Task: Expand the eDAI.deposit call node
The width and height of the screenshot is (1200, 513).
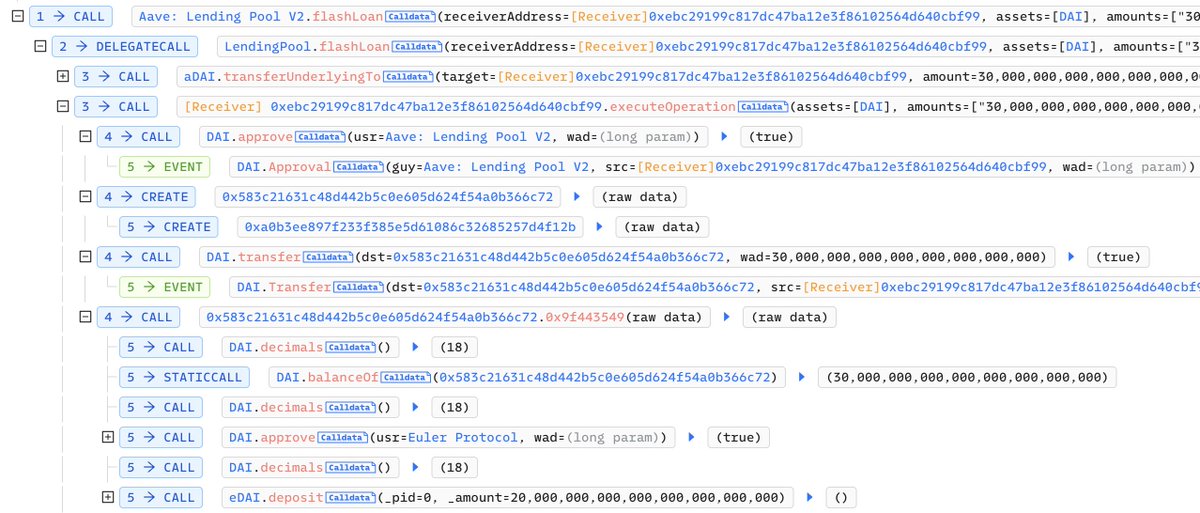Action: tap(109, 497)
